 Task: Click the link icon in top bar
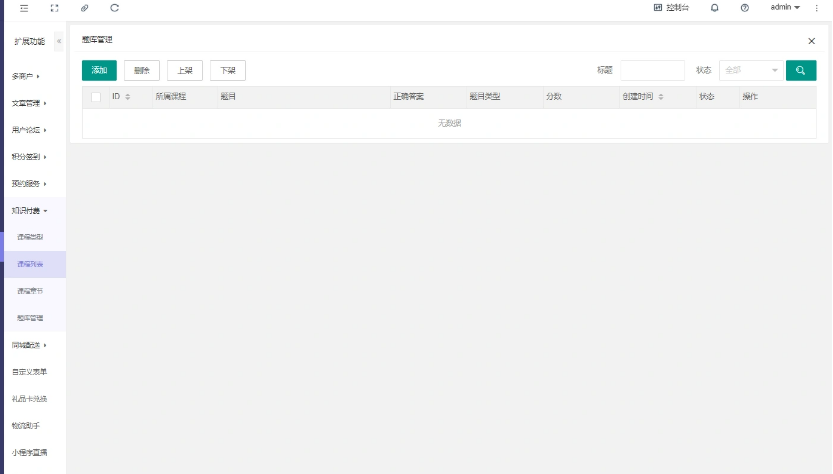click(84, 8)
